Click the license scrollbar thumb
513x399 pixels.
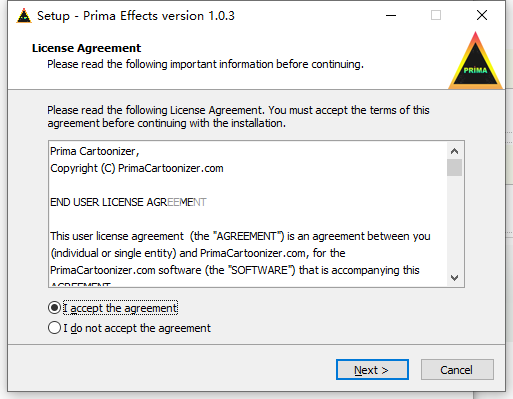[454, 167]
